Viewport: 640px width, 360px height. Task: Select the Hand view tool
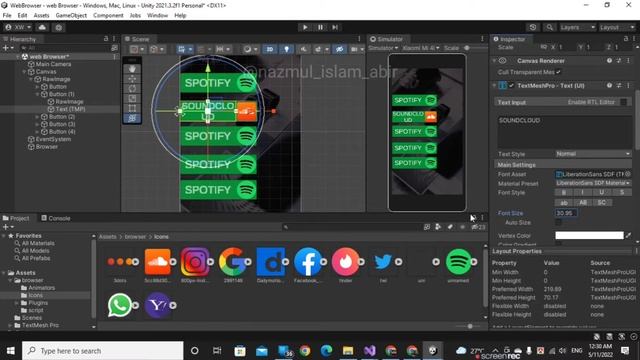click(x=132, y=69)
